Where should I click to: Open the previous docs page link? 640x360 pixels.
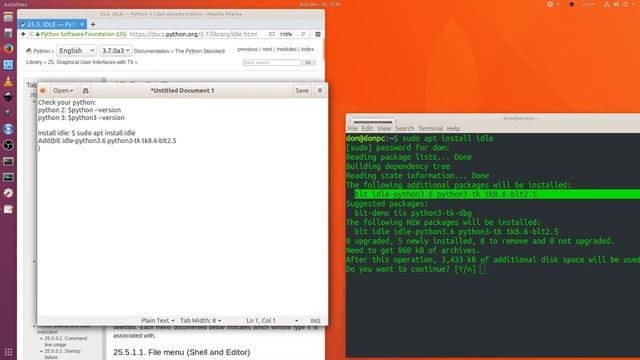coord(247,49)
